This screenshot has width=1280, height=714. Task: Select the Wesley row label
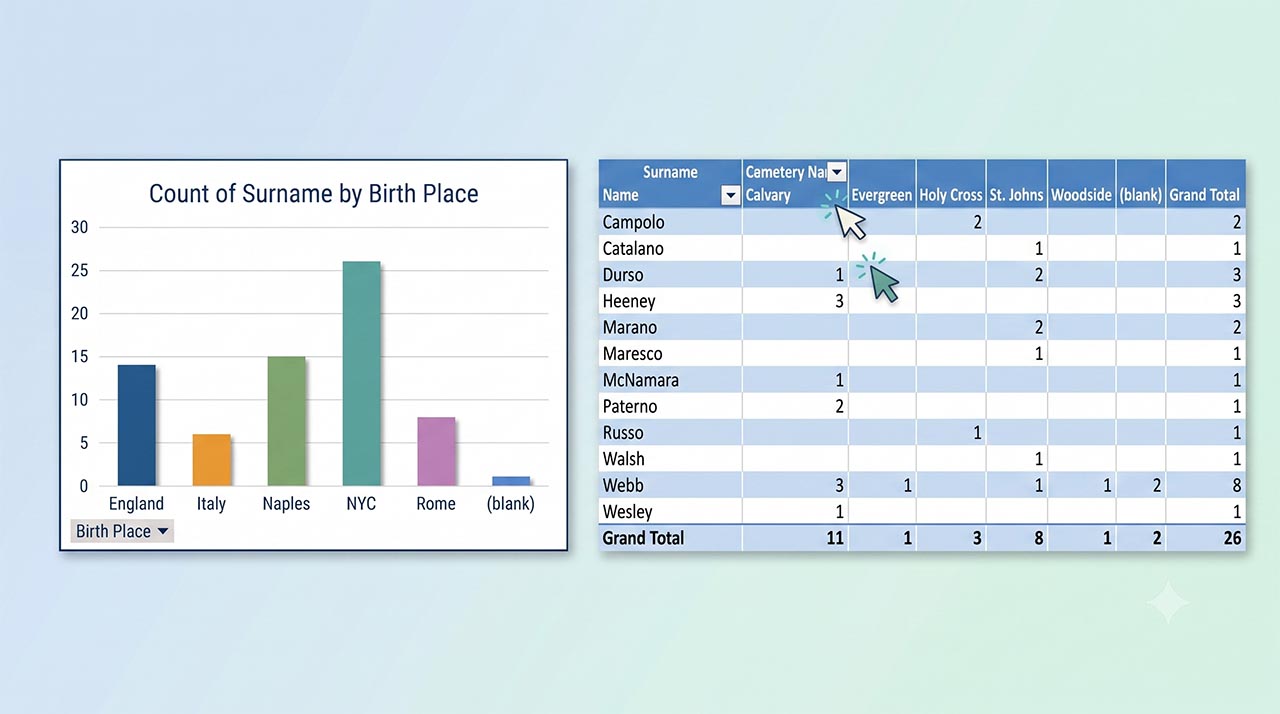(x=627, y=511)
